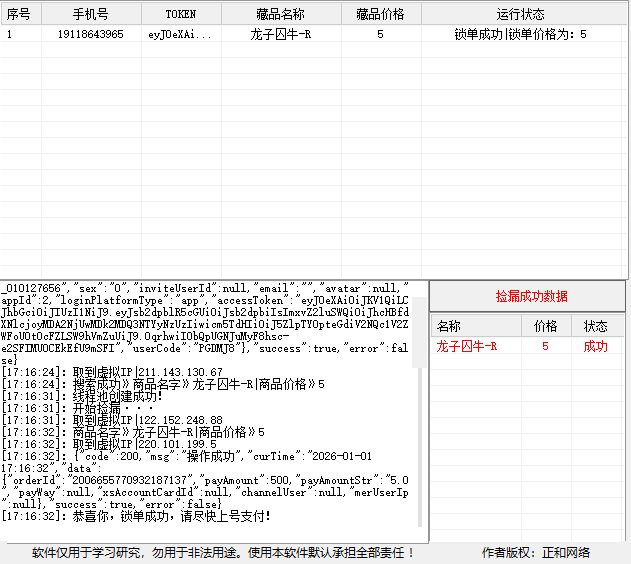Image resolution: width=631 pixels, height=564 pixels.
Task: Click the 作者版权:正和网络 footer label
Action: tap(535, 552)
